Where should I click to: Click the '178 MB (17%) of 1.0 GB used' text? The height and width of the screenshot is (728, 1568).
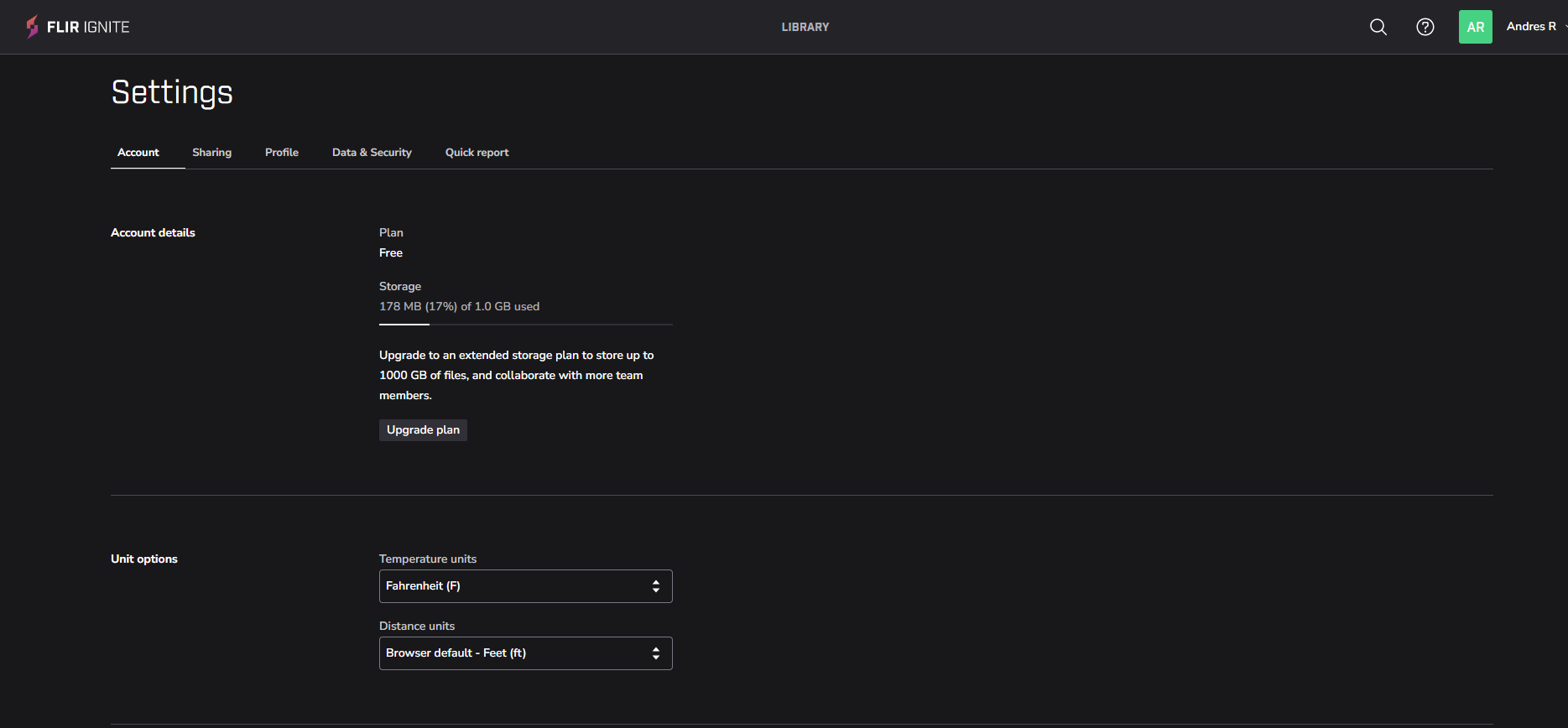(460, 306)
